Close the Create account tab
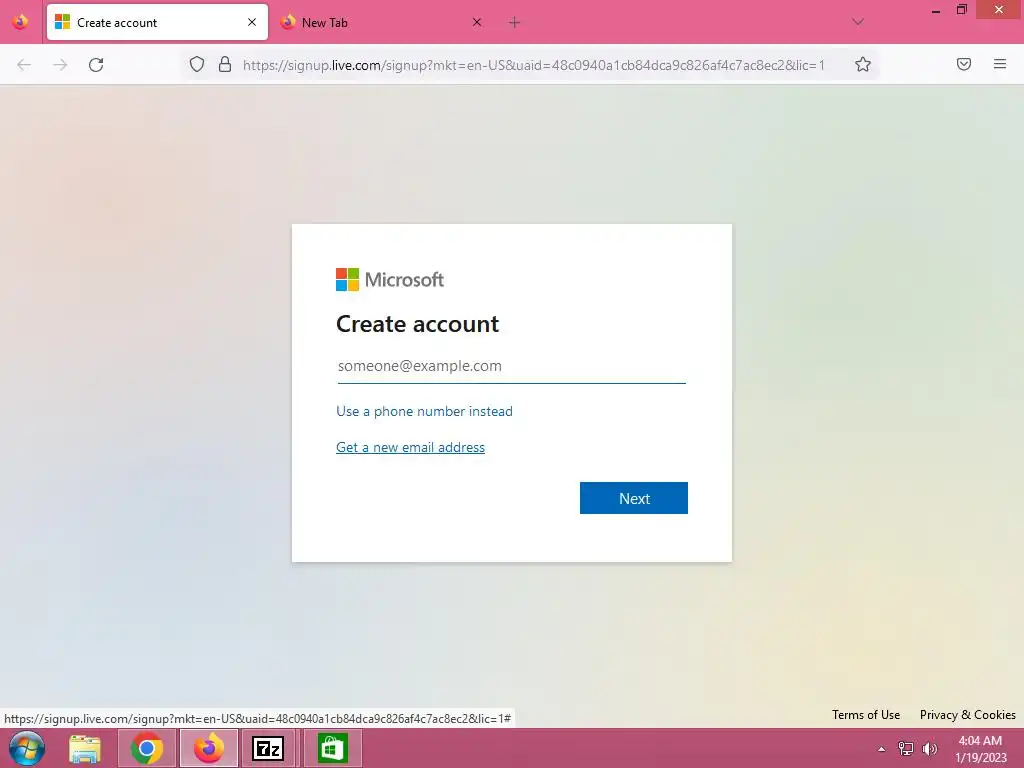Image resolution: width=1024 pixels, height=768 pixels. point(251,22)
